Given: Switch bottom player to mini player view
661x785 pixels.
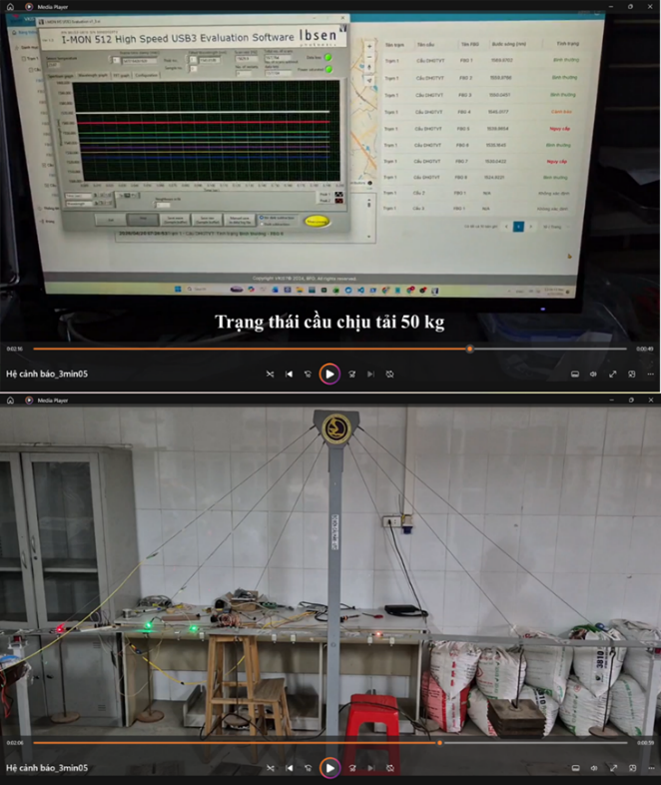Looking at the screenshot, I should (x=632, y=767).
